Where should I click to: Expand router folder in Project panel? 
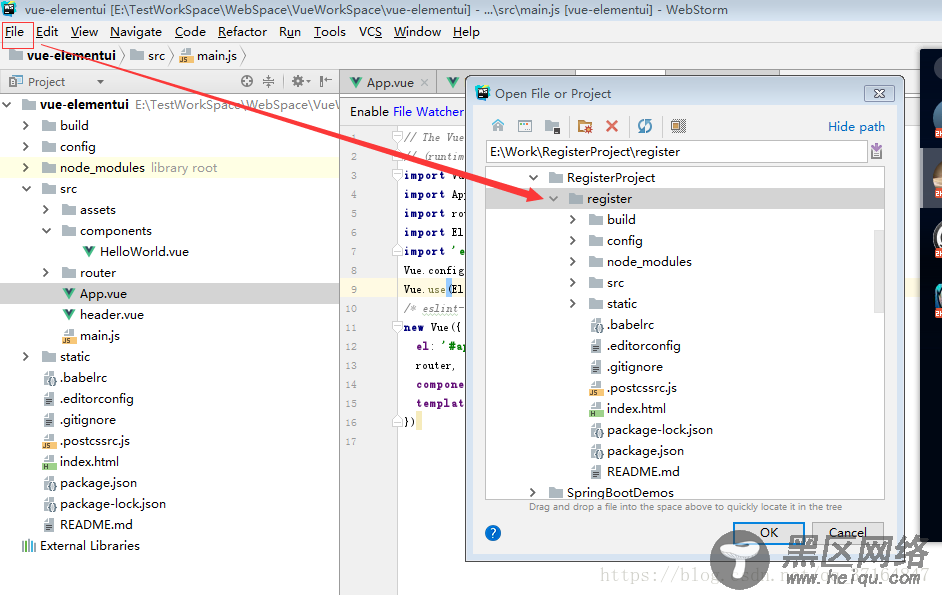[x=46, y=273]
